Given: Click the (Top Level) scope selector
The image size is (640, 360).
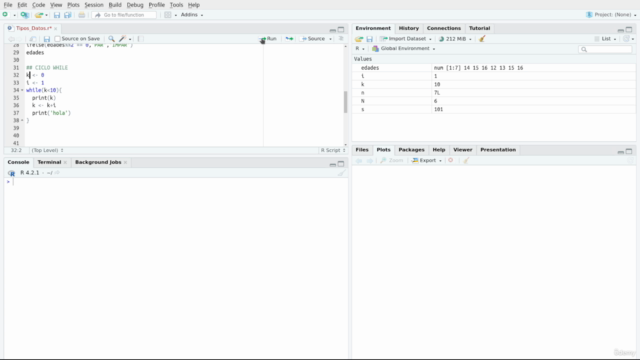Looking at the screenshot, I should point(47,150).
